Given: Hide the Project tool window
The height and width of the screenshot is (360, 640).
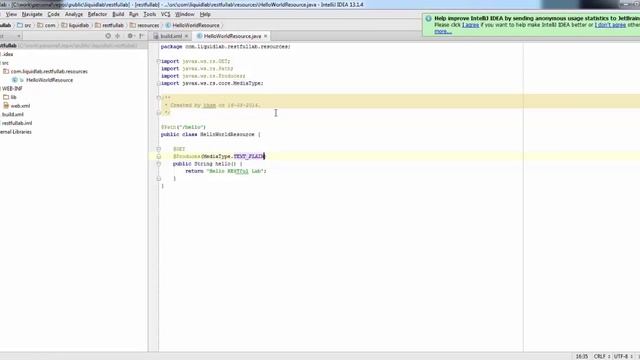Looking at the screenshot, I should click(x=142, y=36).
